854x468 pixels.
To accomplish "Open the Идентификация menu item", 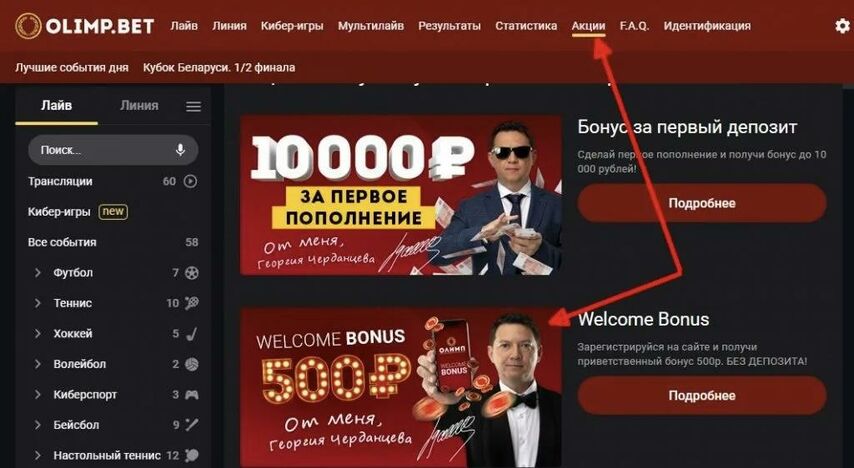I will pyautogui.click(x=707, y=26).
